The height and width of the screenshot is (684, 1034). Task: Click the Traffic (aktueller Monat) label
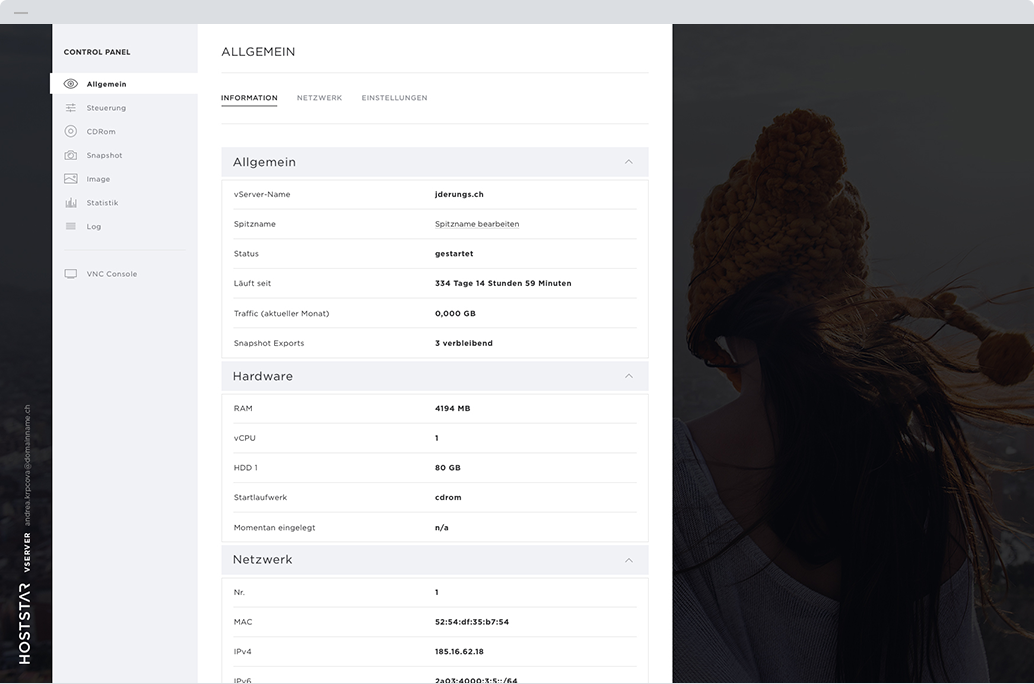tap(281, 313)
